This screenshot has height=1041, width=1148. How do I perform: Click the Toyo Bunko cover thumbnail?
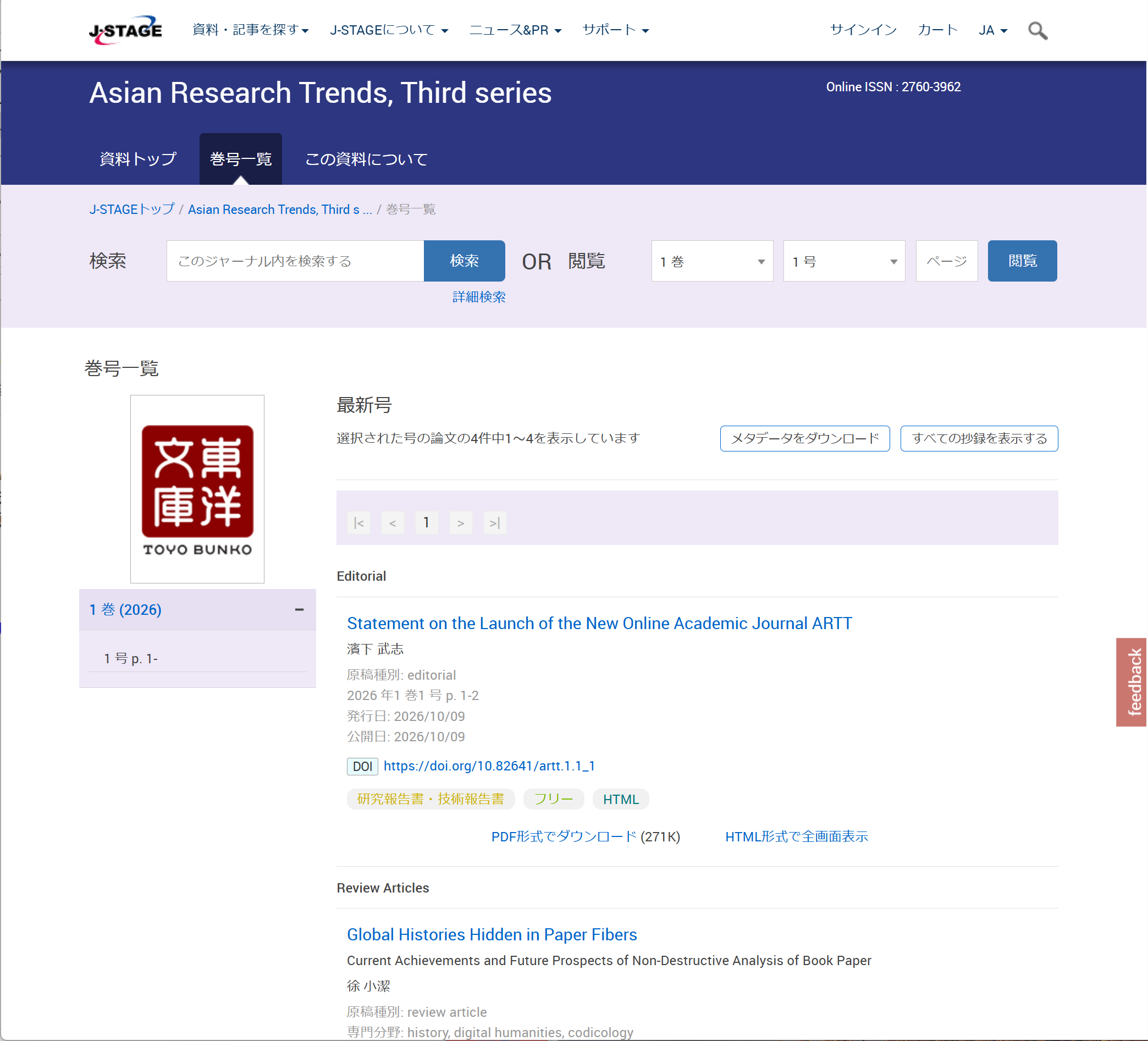[197, 489]
